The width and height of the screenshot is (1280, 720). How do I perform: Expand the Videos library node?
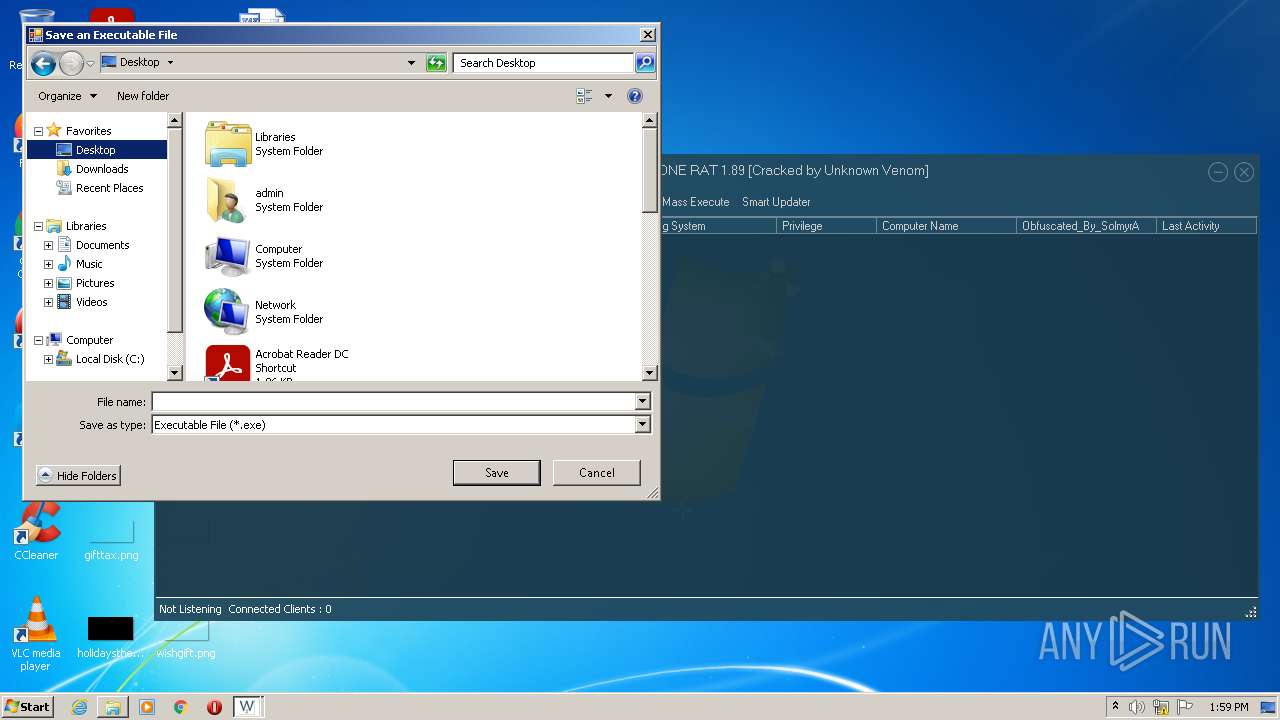(x=48, y=302)
